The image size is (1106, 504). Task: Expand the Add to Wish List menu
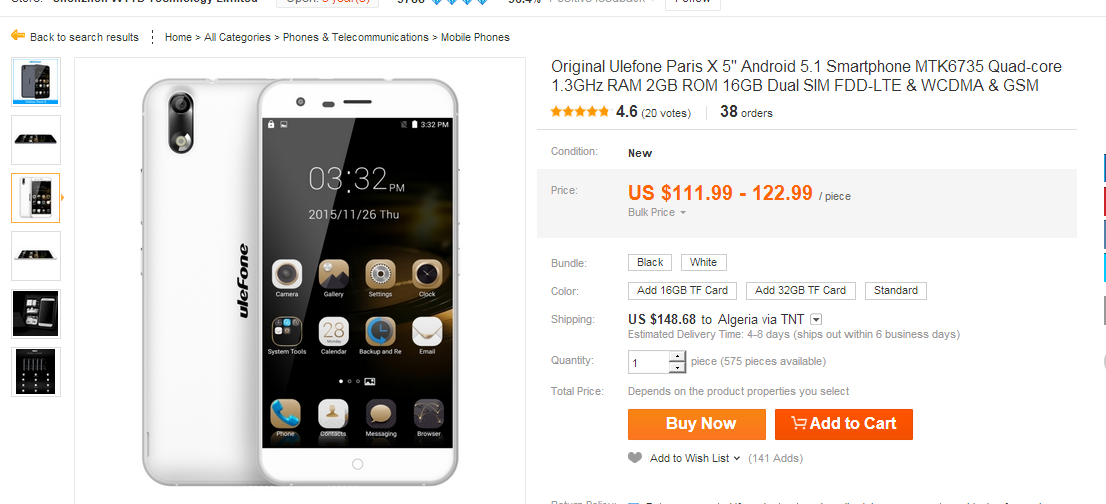click(x=695, y=458)
